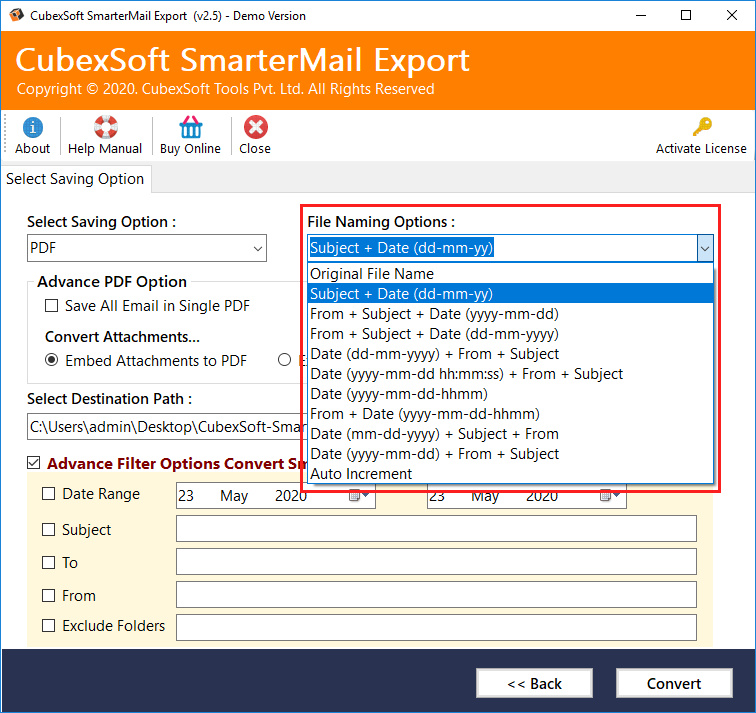The height and width of the screenshot is (713, 756).
Task: Click the Help Manual toolbar label
Action: coord(105,148)
